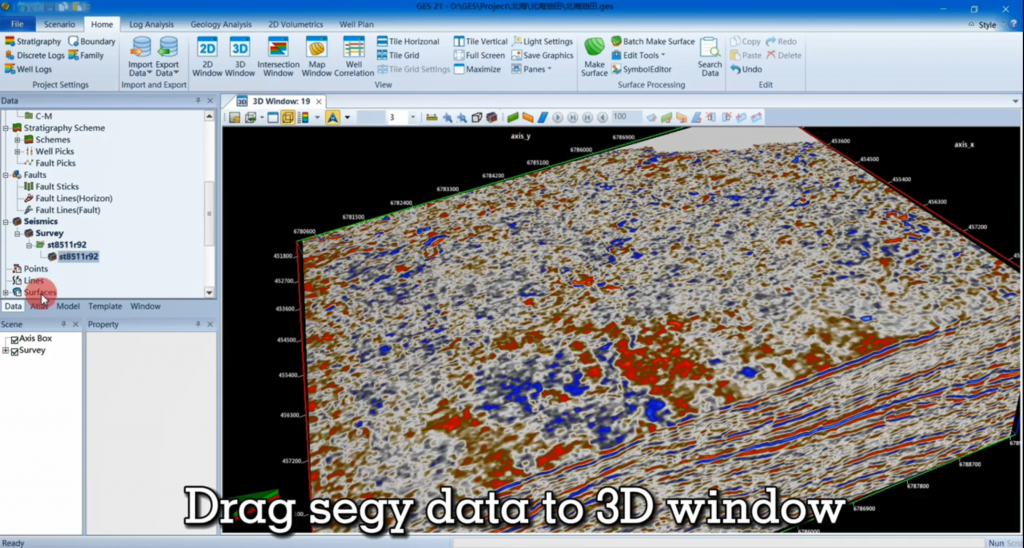
Task: Open the SymbolEditor
Action: click(x=641, y=69)
